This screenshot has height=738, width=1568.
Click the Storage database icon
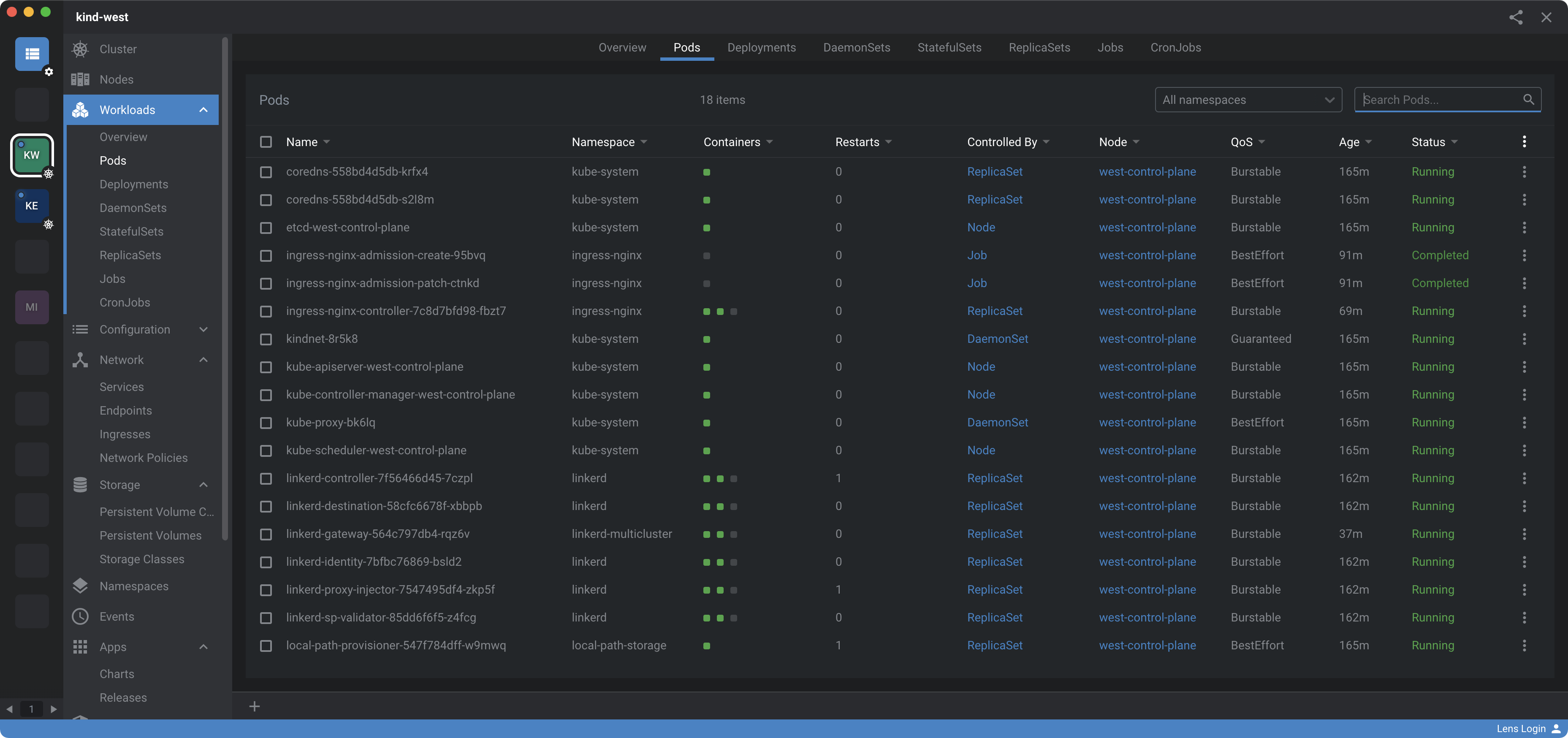click(80, 485)
